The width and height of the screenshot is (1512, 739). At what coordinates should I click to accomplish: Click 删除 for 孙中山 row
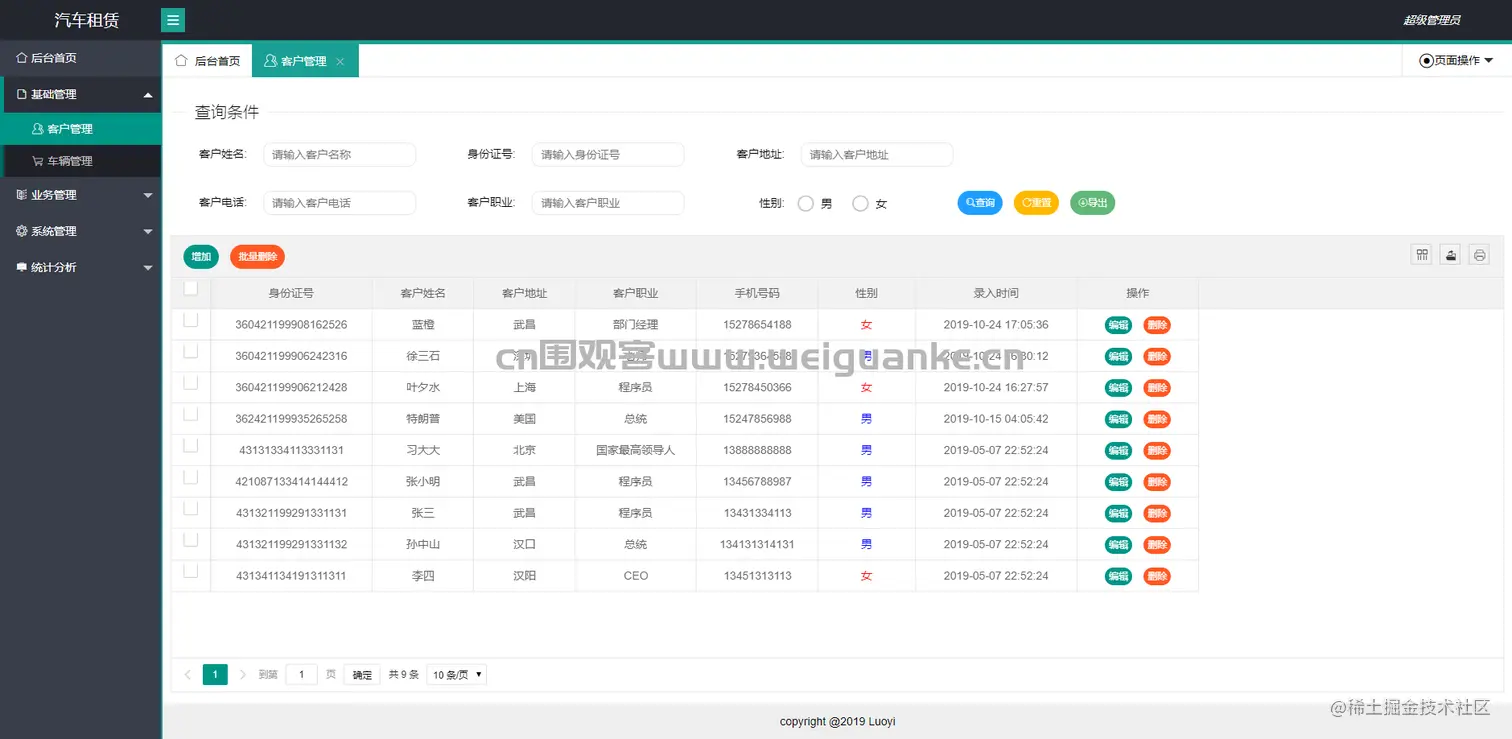pos(1157,545)
